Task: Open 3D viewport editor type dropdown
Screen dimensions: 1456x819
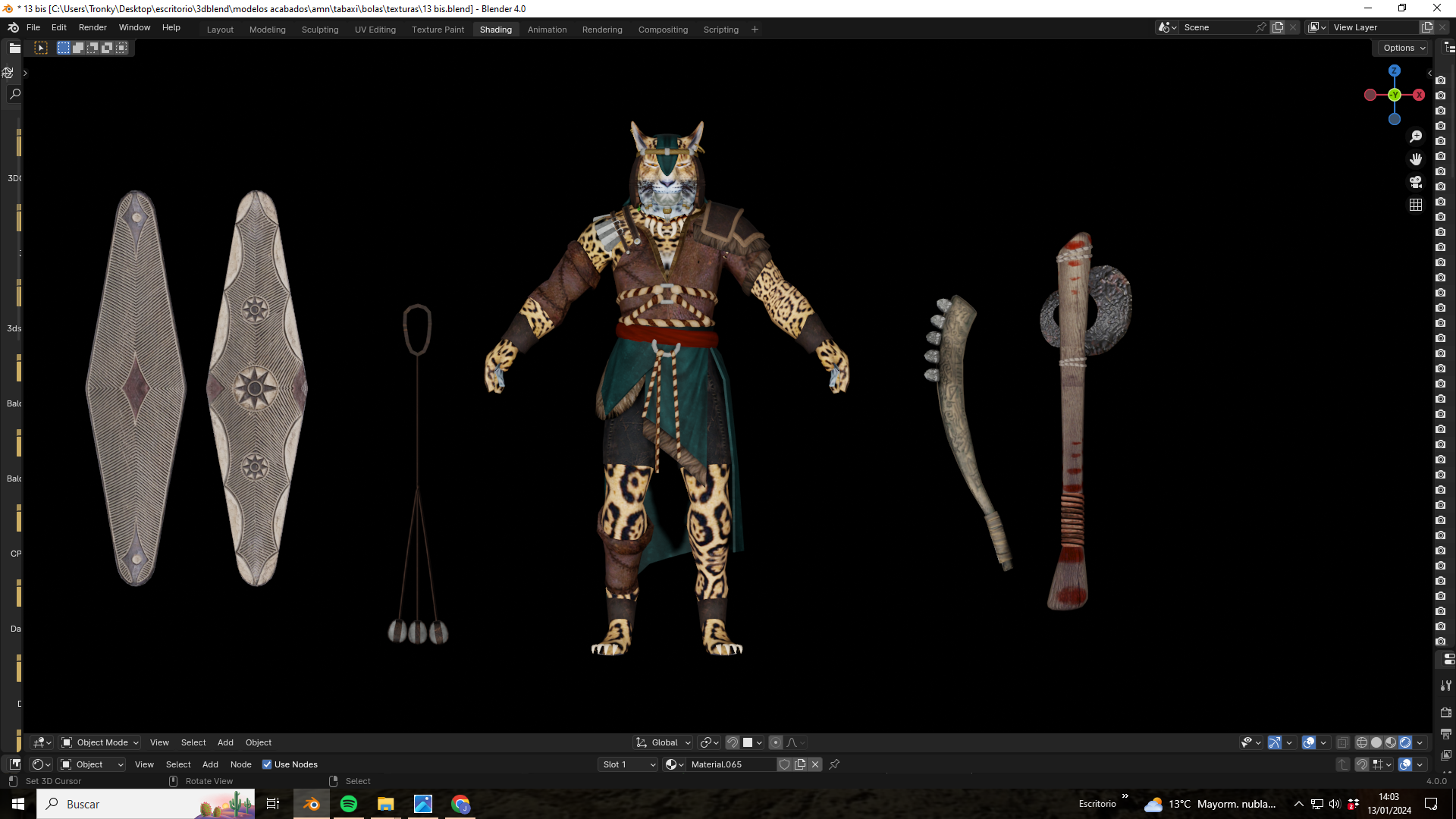Action: coord(42,742)
